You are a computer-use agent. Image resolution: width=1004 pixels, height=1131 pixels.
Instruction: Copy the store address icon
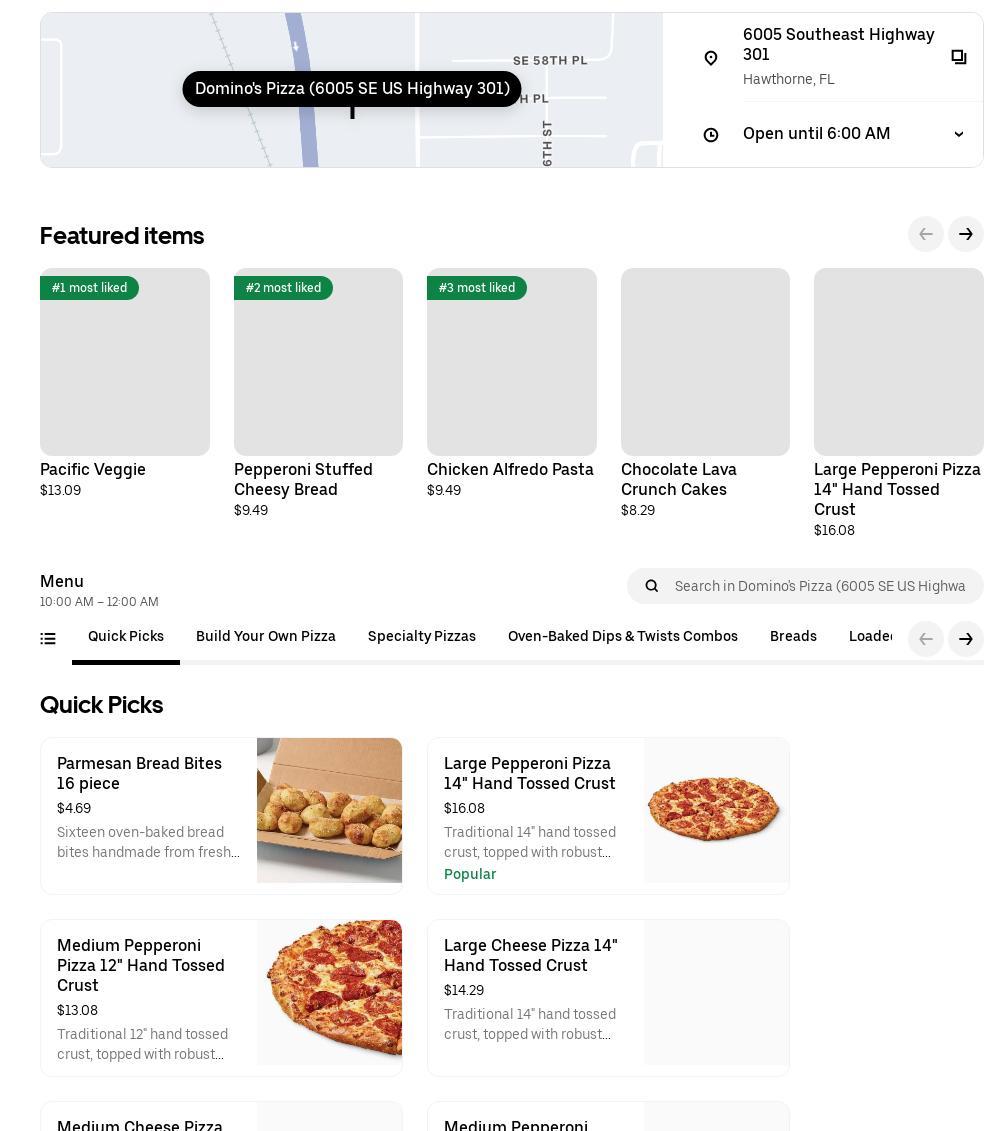click(958, 58)
